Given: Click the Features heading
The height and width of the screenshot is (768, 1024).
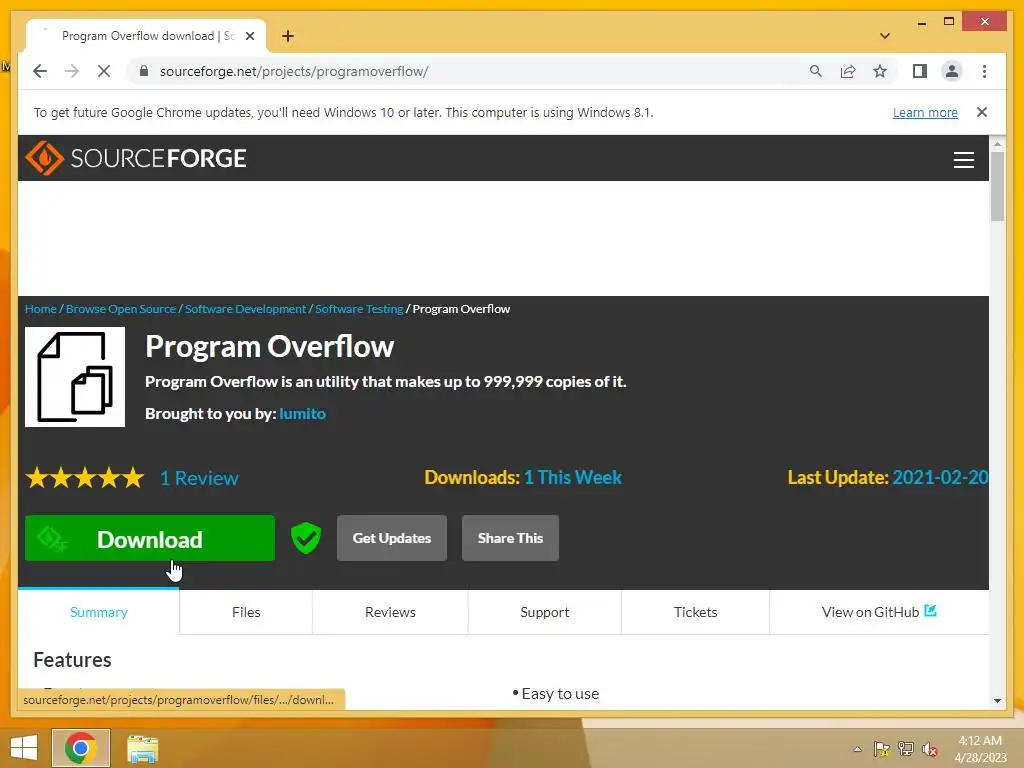Looking at the screenshot, I should pyautogui.click(x=72, y=660).
